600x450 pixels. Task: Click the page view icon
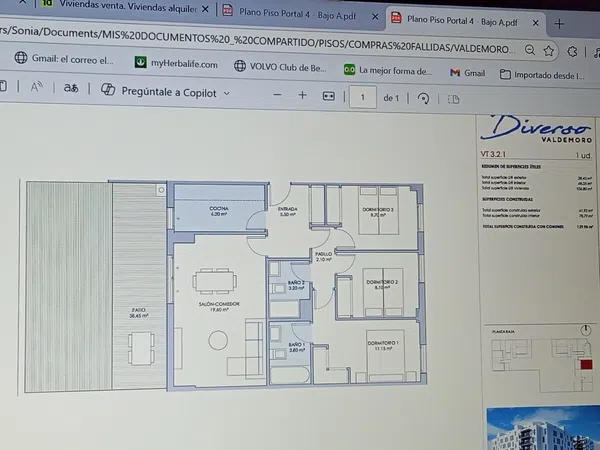pyautogui.click(x=453, y=99)
